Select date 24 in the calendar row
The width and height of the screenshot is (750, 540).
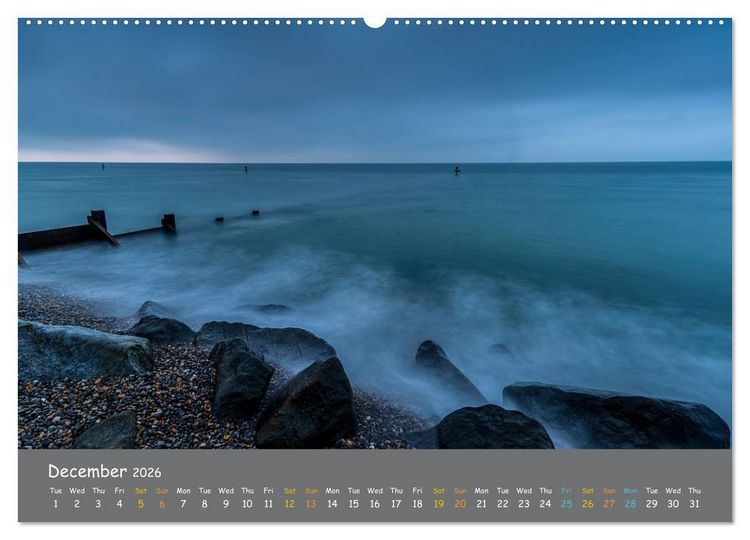coord(545,504)
